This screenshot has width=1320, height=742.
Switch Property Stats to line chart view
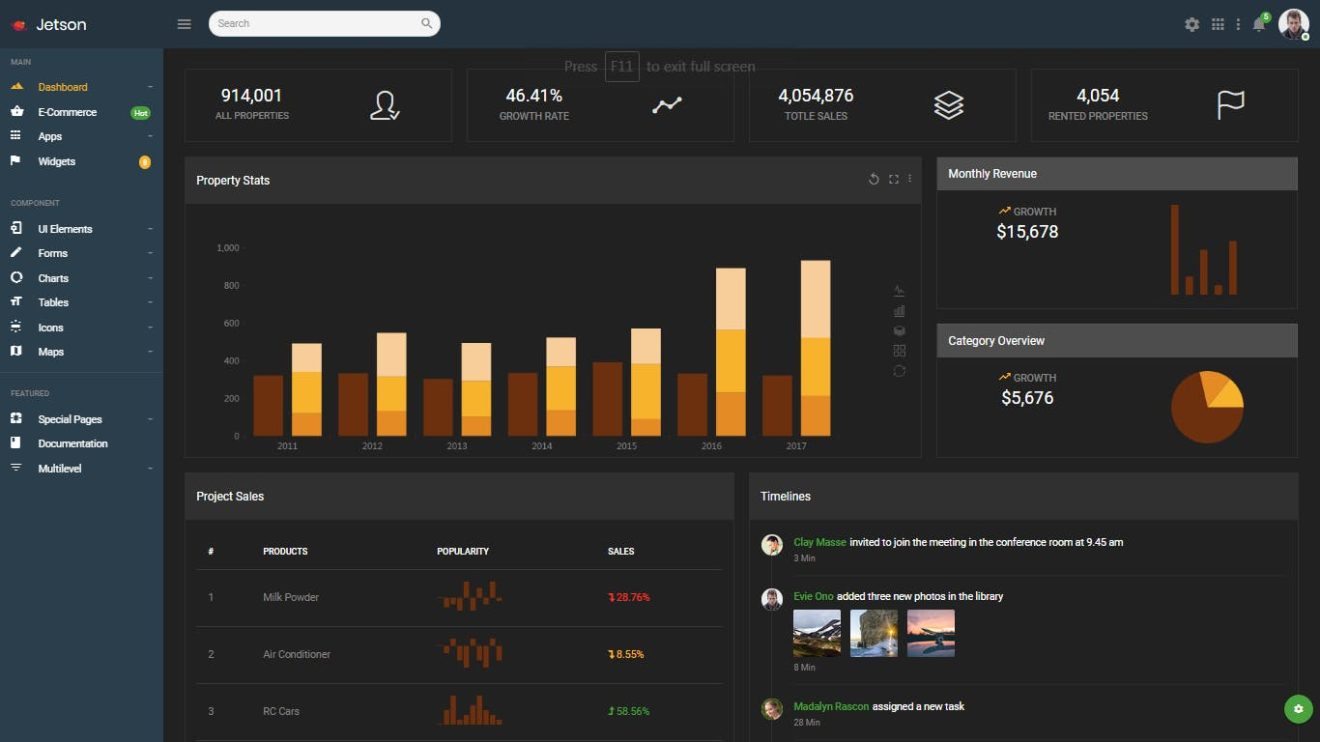point(898,289)
